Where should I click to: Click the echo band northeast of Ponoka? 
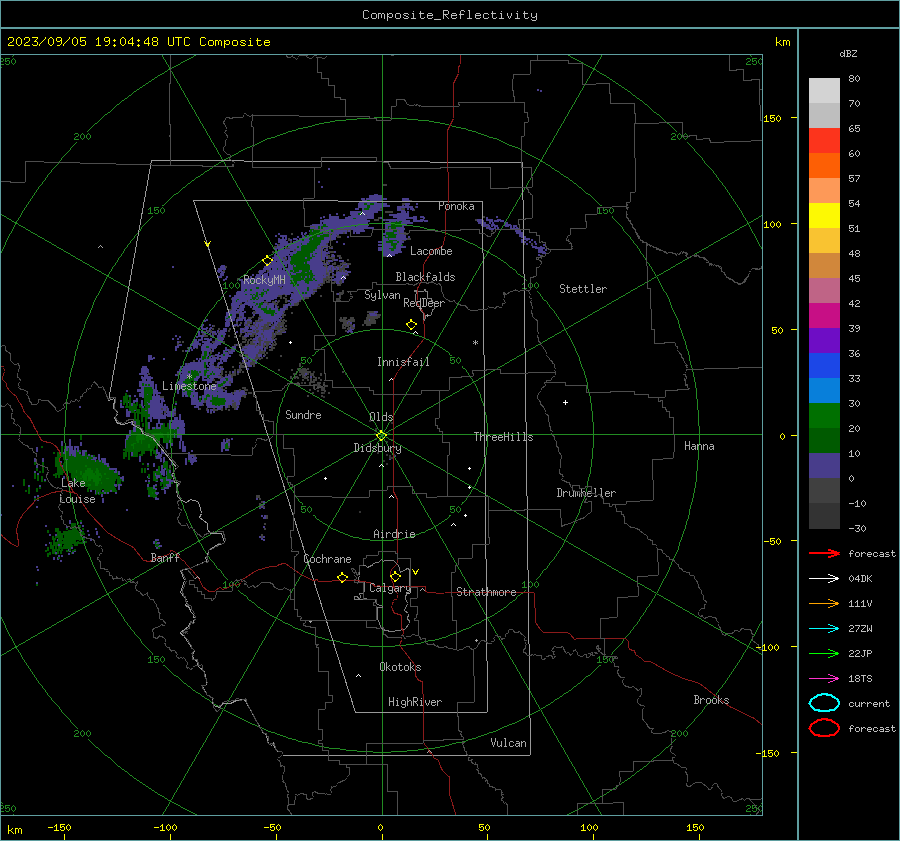point(513,232)
